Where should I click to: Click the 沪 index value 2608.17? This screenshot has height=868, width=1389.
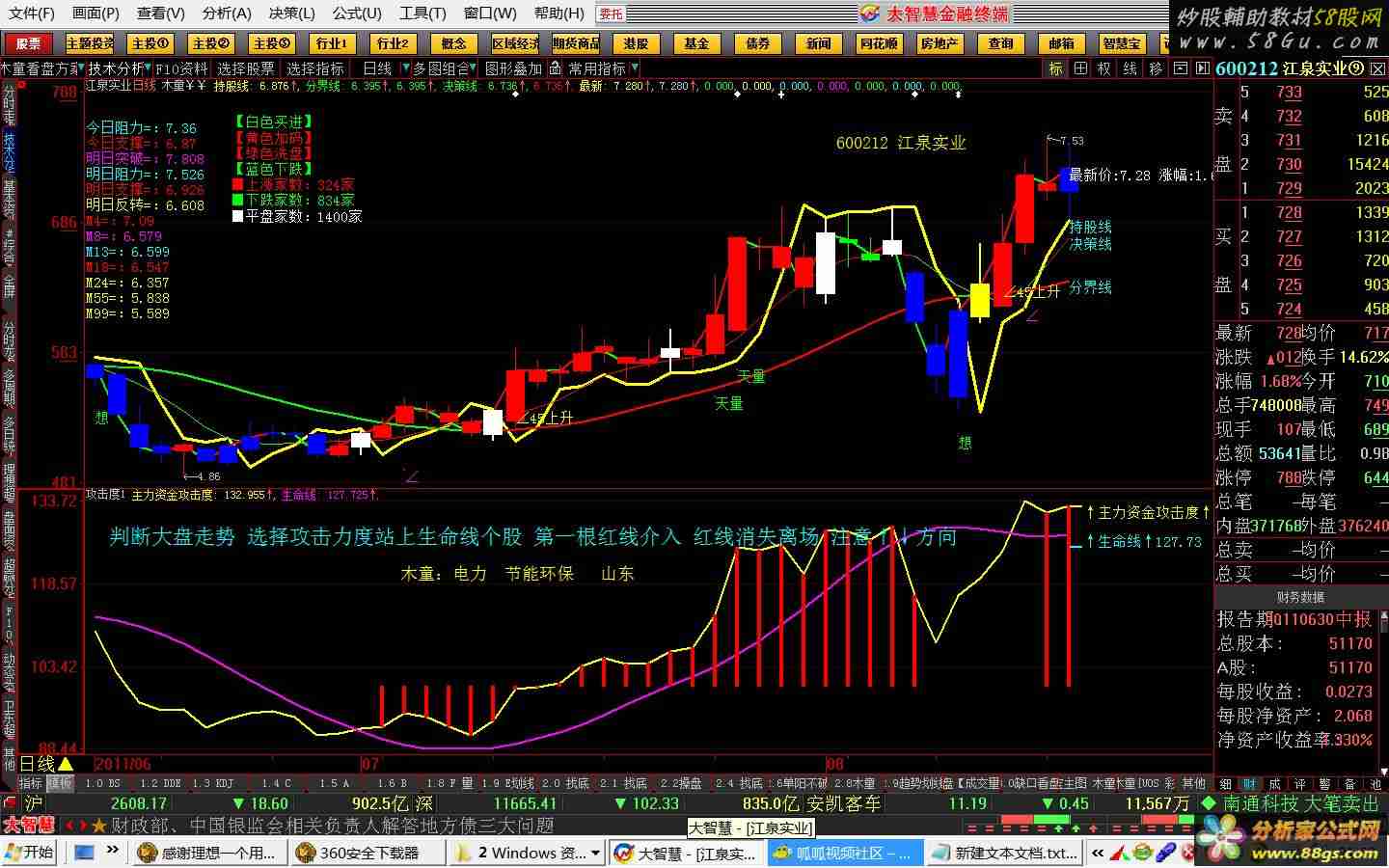tap(139, 803)
